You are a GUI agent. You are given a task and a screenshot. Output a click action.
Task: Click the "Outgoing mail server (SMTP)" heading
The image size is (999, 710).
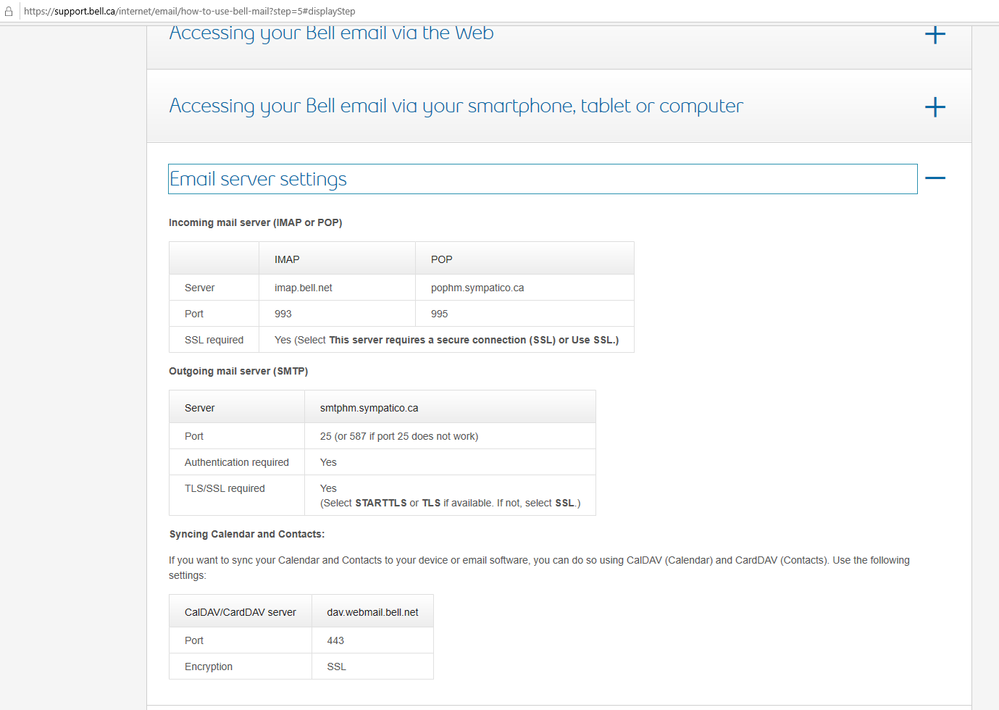click(x=238, y=371)
